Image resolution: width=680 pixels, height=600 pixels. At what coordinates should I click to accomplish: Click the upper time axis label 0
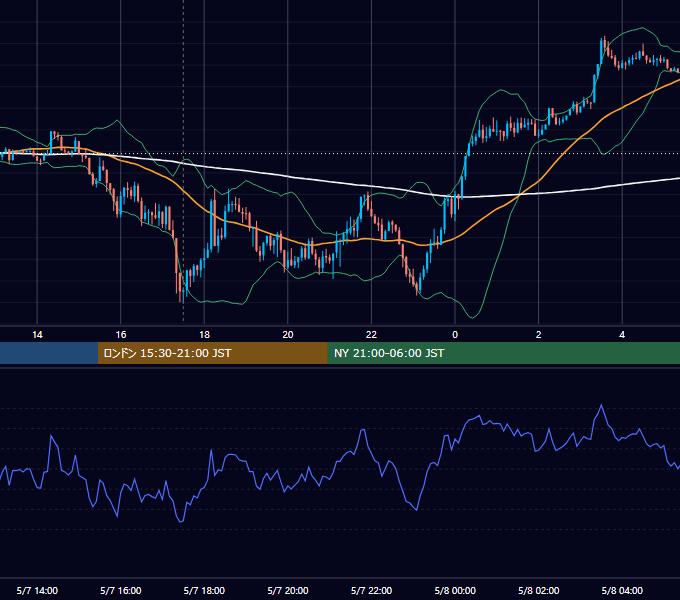click(455, 335)
